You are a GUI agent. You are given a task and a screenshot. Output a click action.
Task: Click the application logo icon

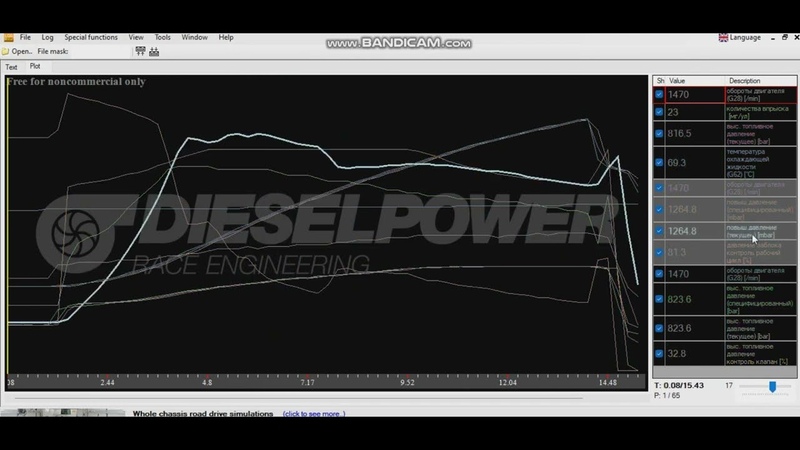click(8, 38)
